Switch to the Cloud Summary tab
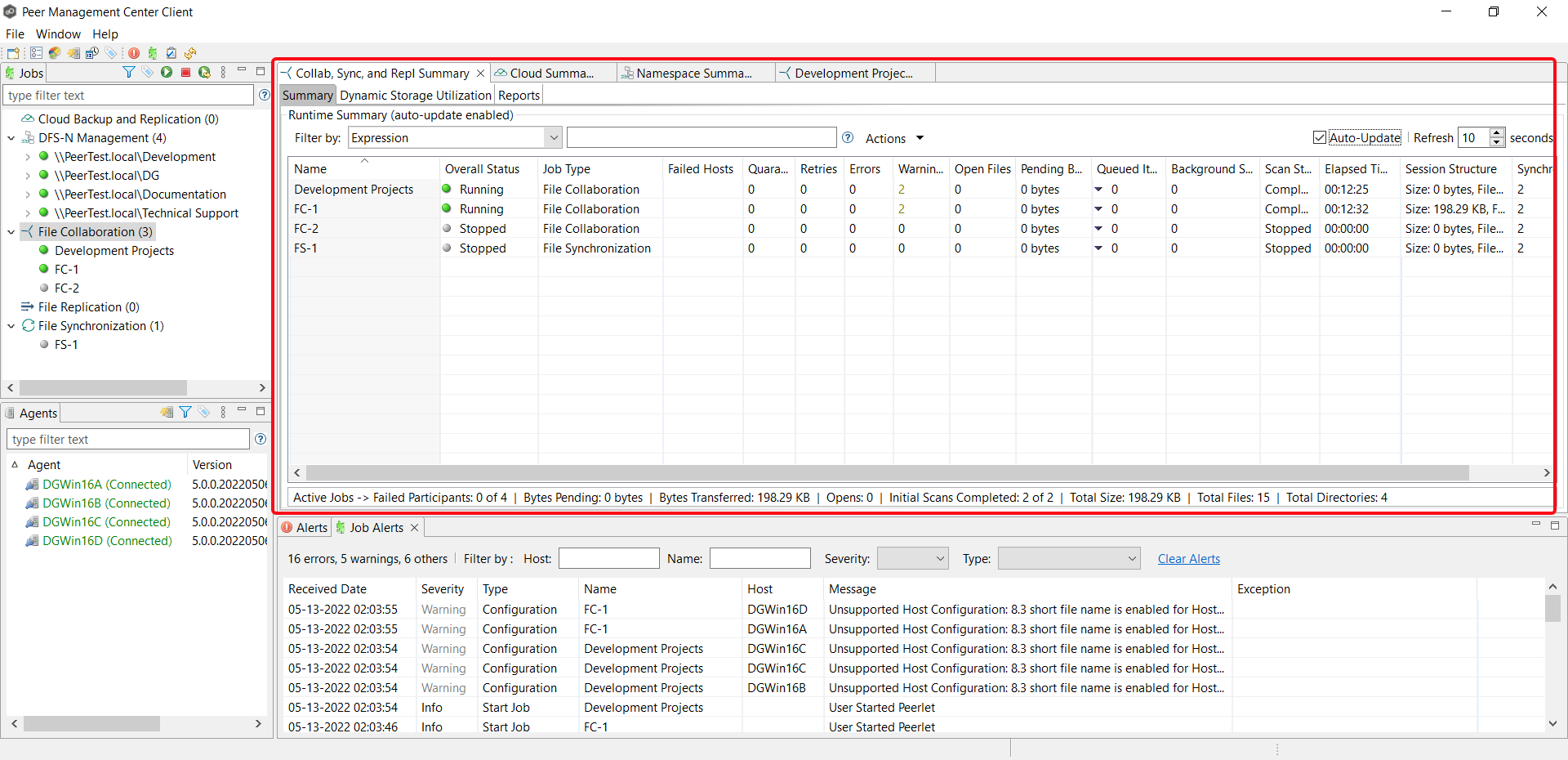1568x760 pixels. (x=551, y=74)
